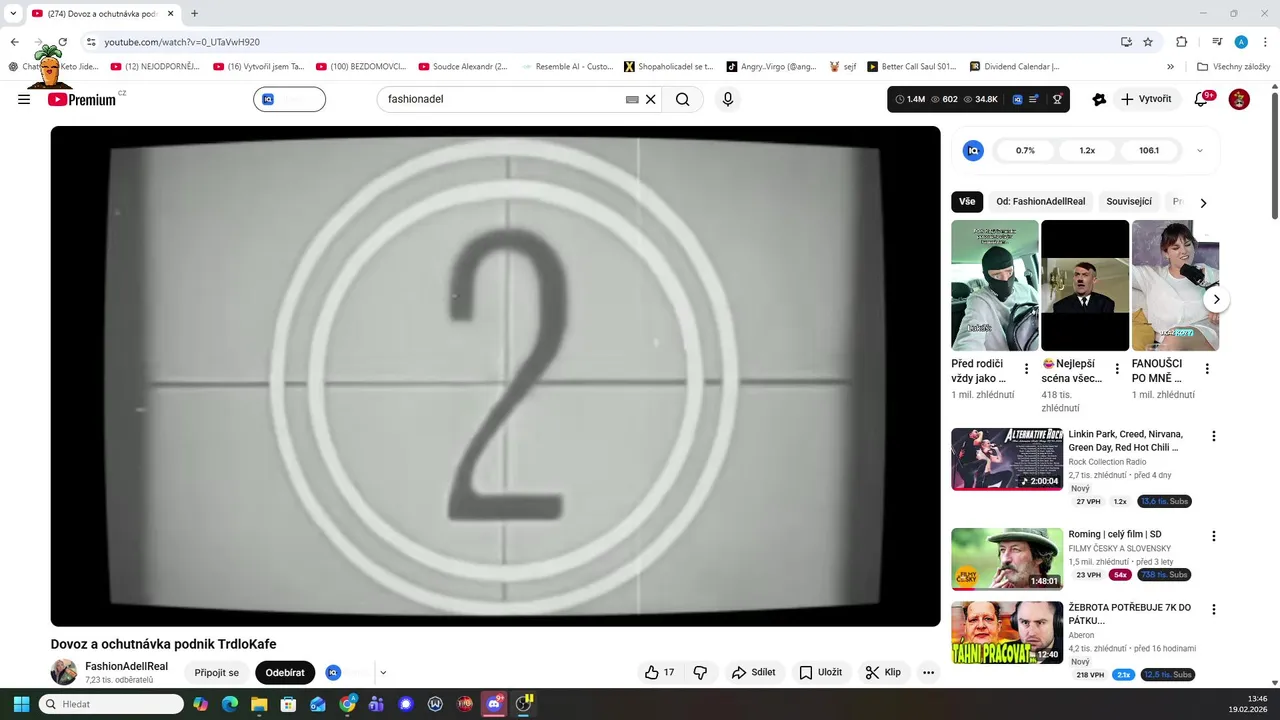Screen dimensions: 1280x720
Task: Click vidIQ icon next to Odebírat
Action: [x=334, y=673]
